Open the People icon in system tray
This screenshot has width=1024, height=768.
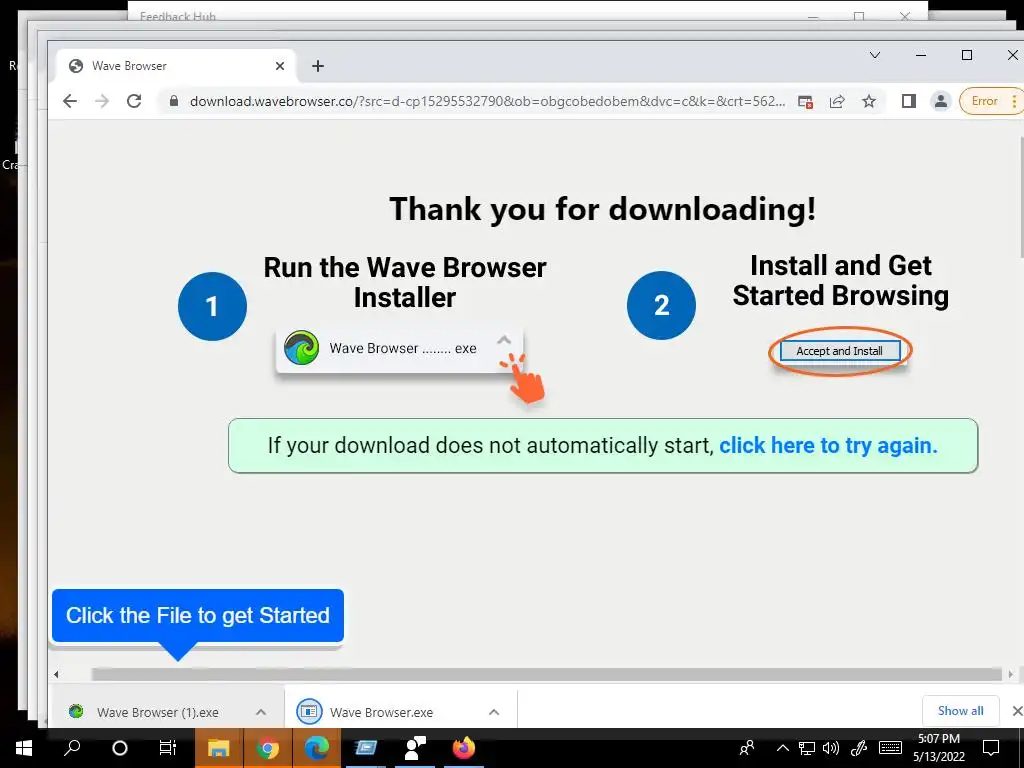(746, 748)
